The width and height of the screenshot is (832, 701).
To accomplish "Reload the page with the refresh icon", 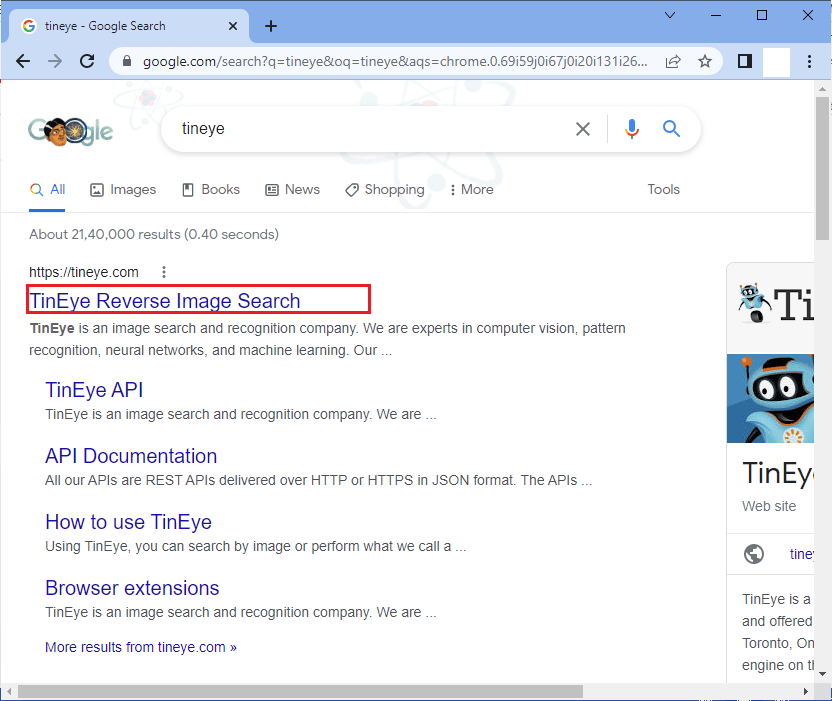I will (87, 62).
